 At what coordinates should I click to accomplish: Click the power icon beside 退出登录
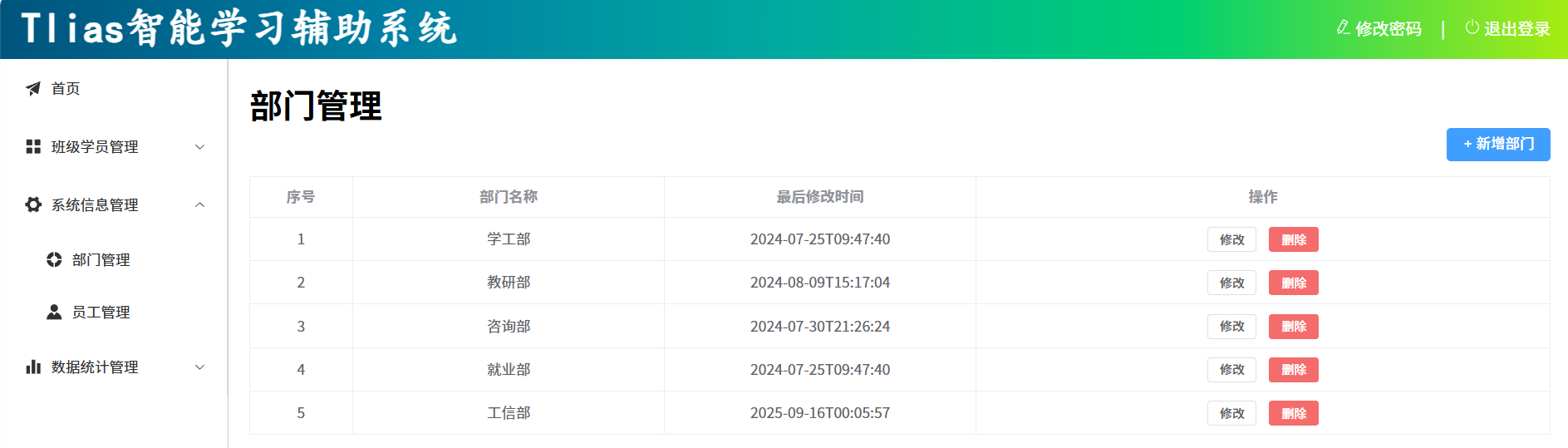[x=1472, y=28]
